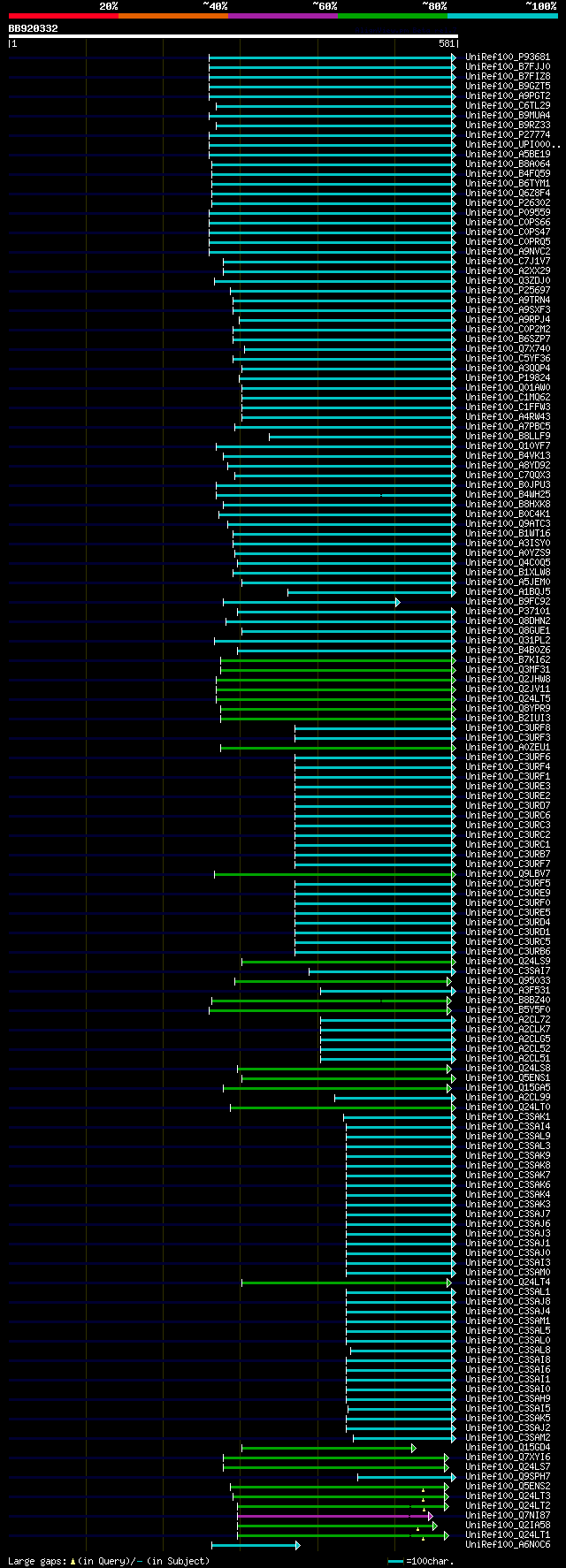Click the UniRef100_Q24LT1 label
566x1568 pixels.
tap(508, 1535)
